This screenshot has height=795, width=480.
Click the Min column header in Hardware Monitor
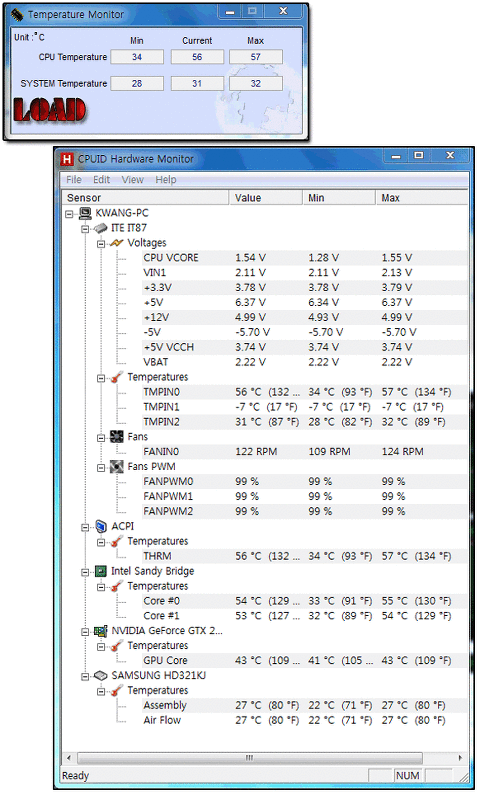coord(339,198)
